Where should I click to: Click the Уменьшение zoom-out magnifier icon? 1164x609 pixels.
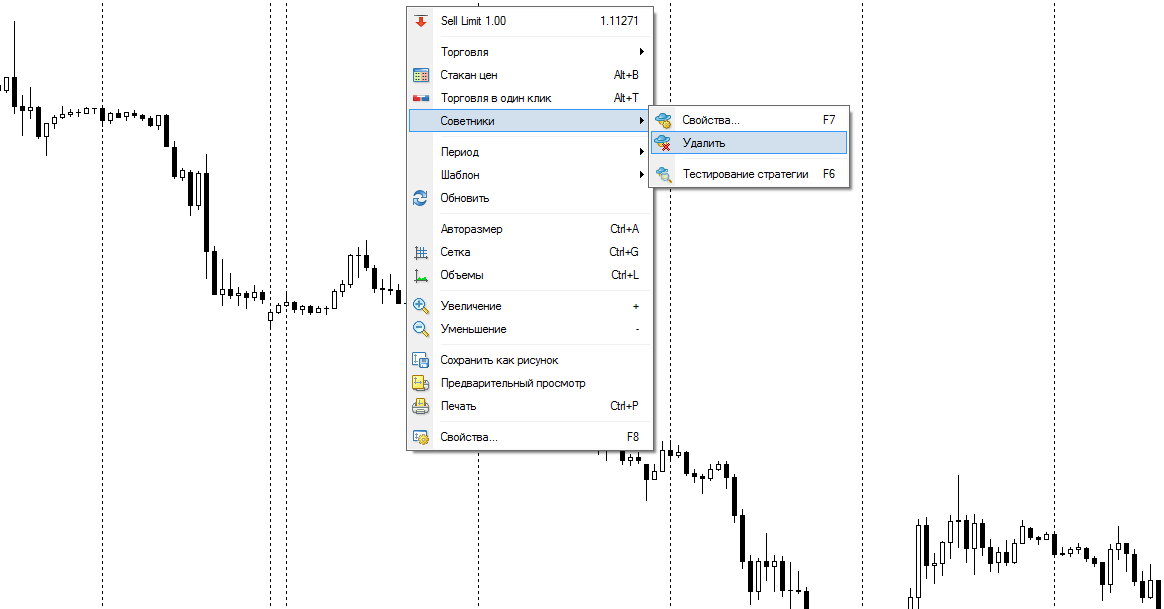[421, 329]
